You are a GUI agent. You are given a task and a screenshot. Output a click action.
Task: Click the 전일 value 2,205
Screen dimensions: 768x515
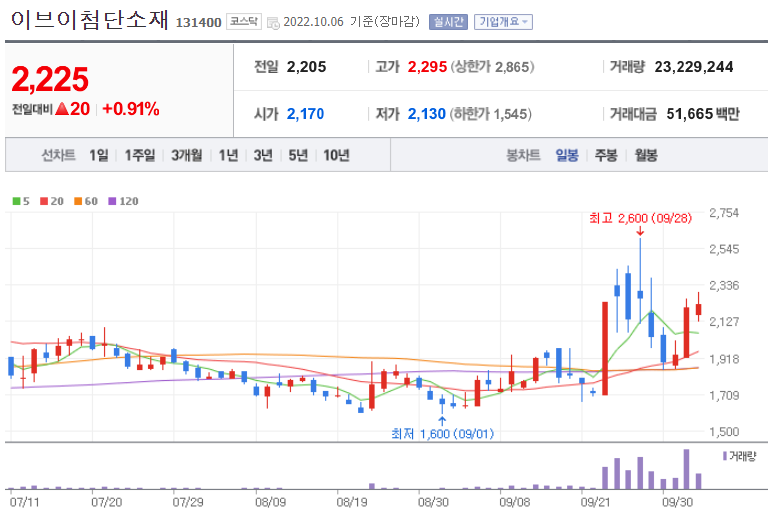(306, 67)
